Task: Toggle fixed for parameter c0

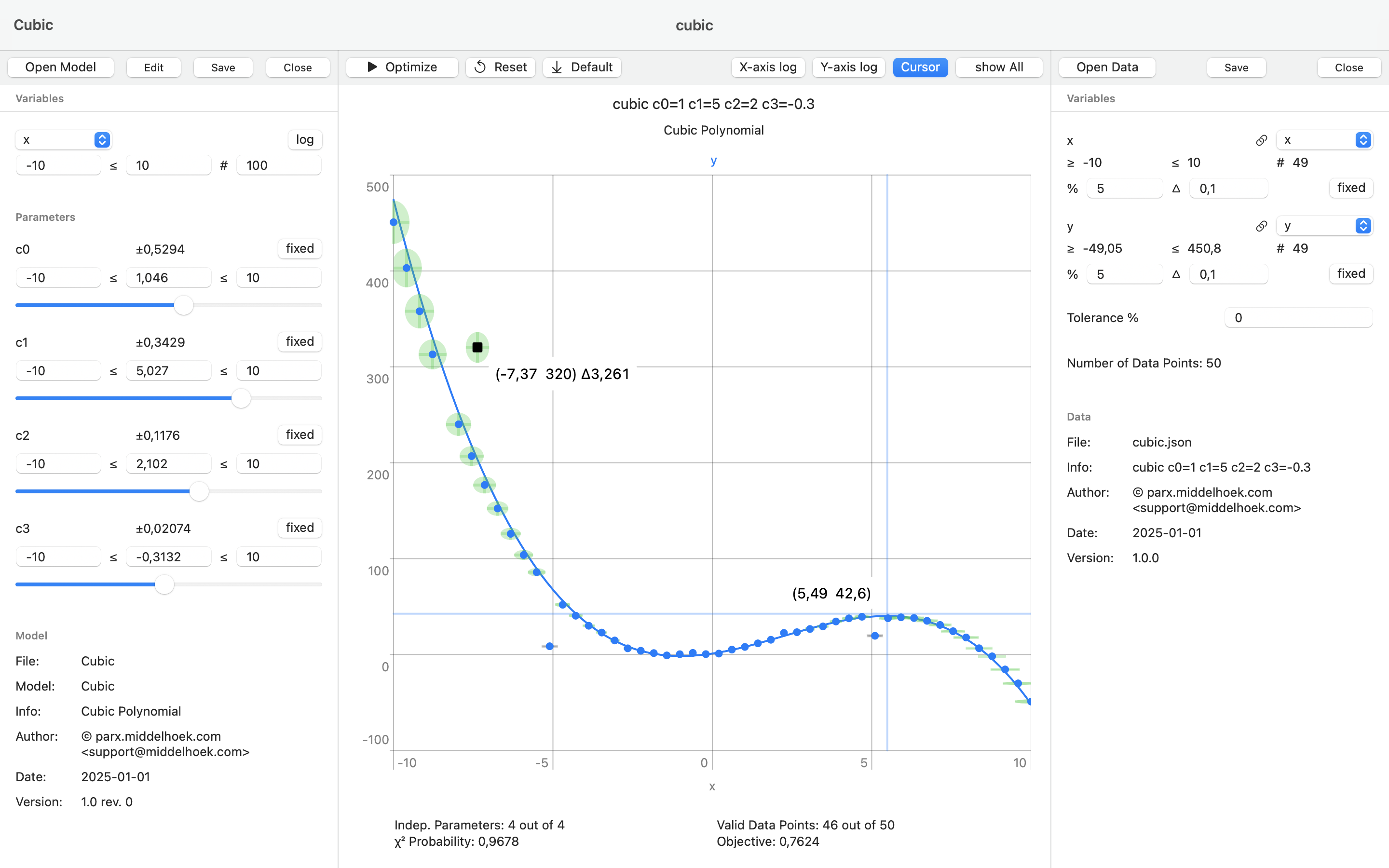Action: pos(300,248)
